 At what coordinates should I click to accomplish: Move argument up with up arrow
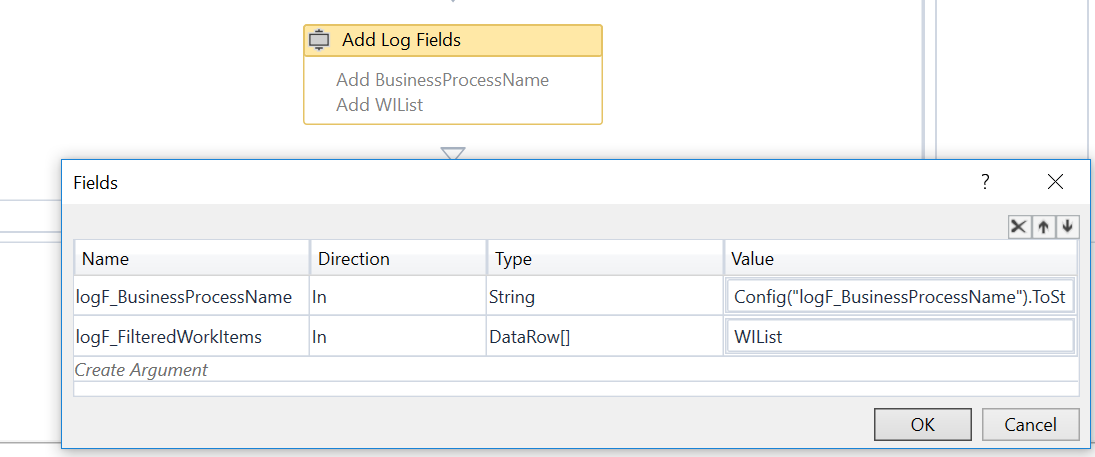(1043, 227)
